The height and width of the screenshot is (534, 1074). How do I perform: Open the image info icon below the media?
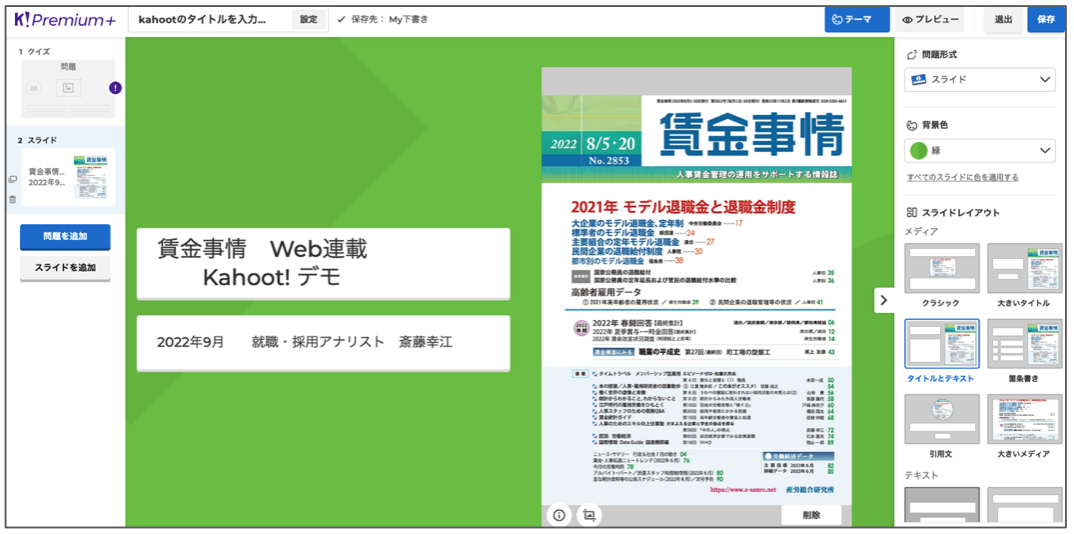click(559, 515)
